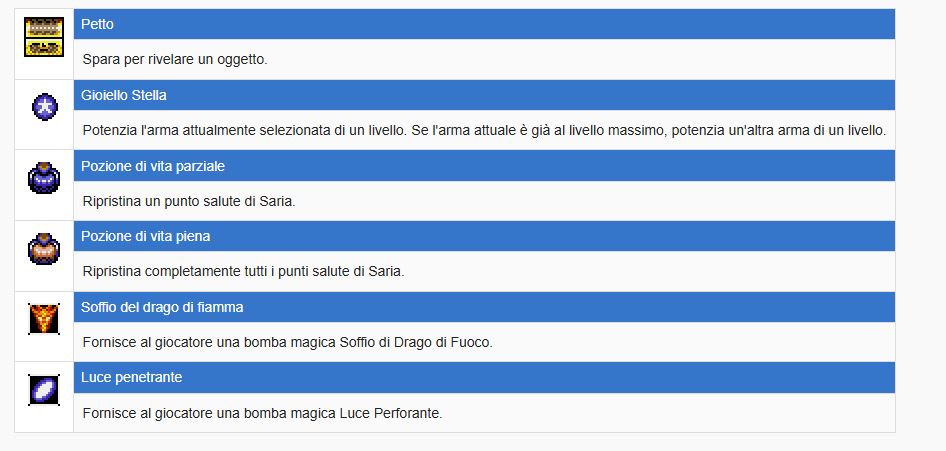Select the Pozione di vita piena header
Viewport: 946px width, 451px height.
tap(484, 236)
